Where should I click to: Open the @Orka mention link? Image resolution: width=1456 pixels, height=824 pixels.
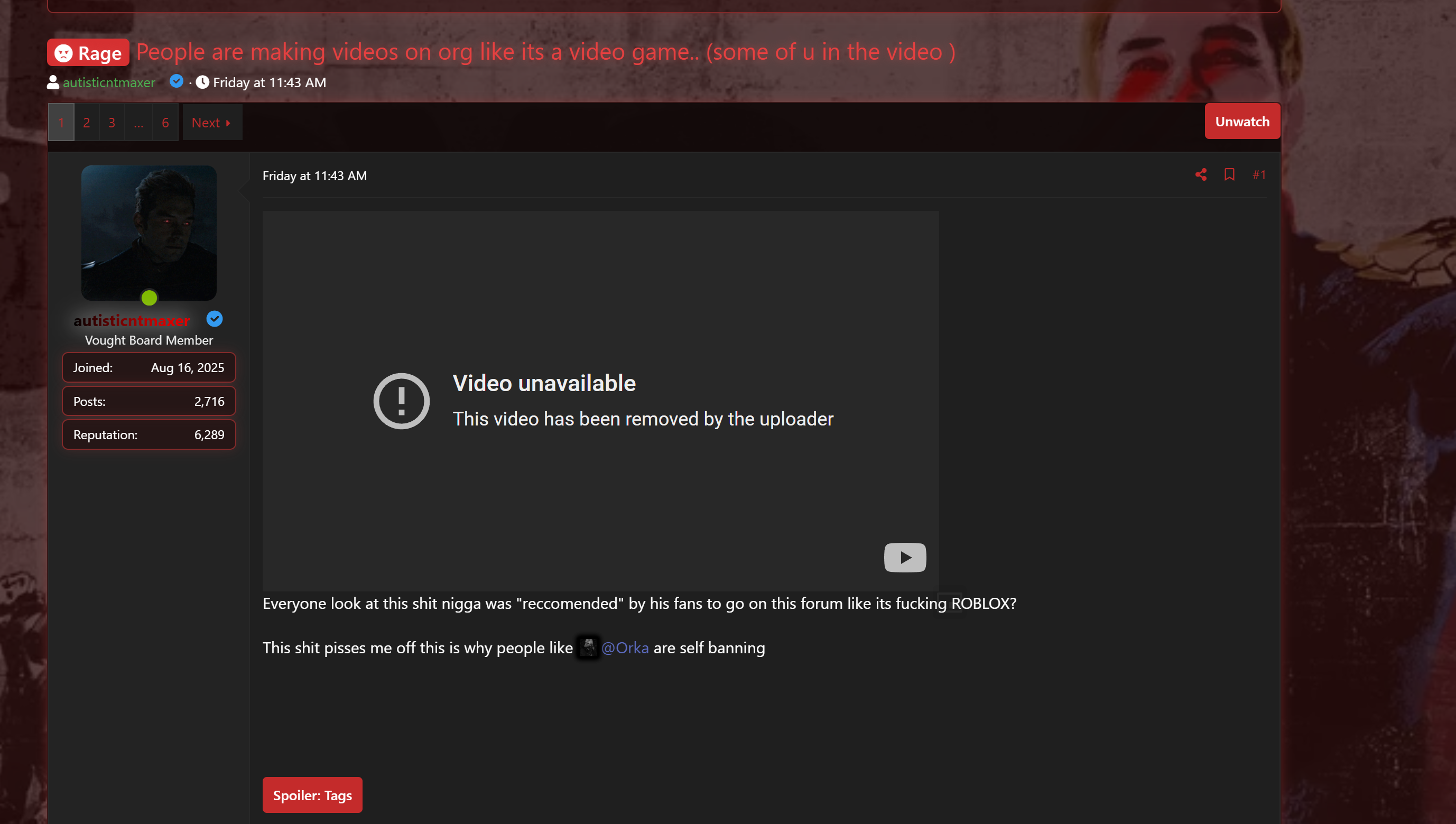tap(625, 648)
